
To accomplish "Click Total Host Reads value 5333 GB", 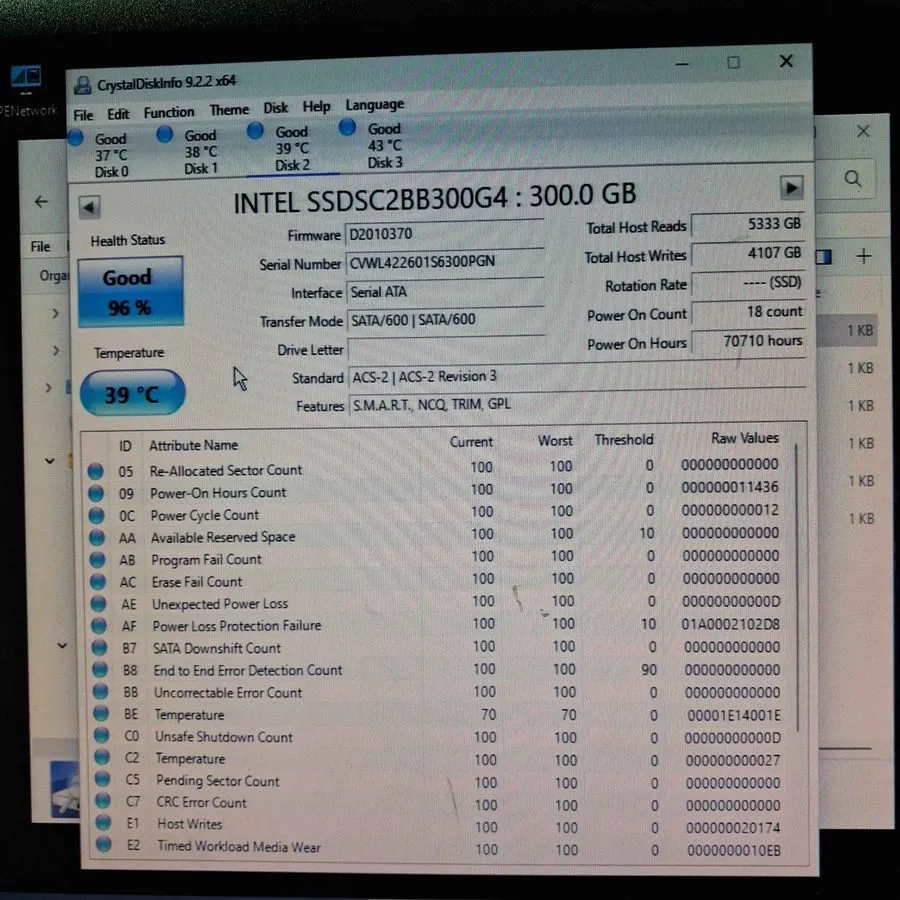I will (747, 224).
